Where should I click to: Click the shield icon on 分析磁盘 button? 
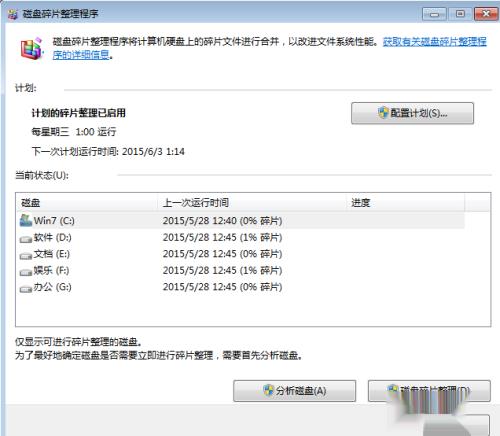269,390
